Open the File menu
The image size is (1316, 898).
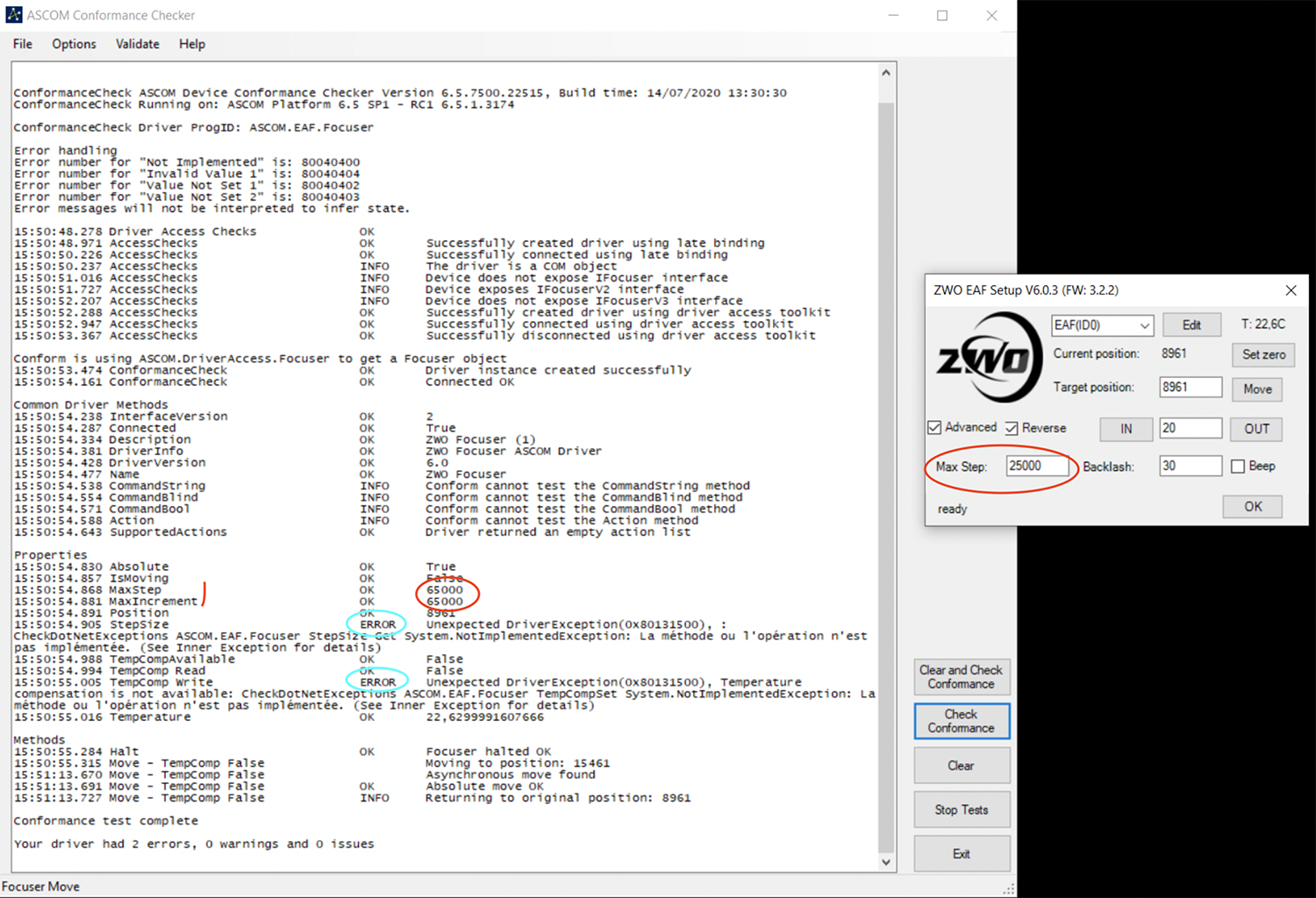pos(23,44)
